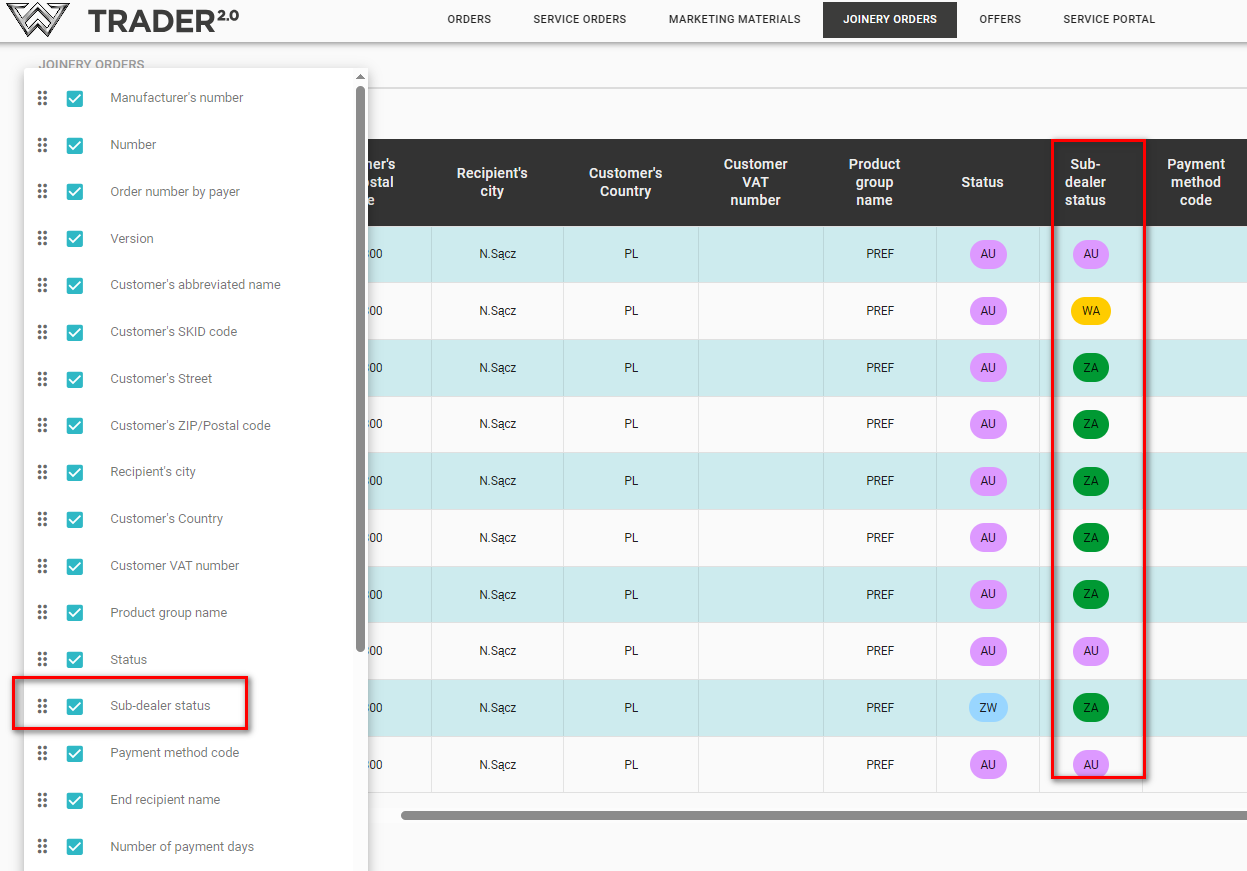Click drag handle beside Manufacturer's number
This screenshot has height=871, width=1247.
point(42,98)
